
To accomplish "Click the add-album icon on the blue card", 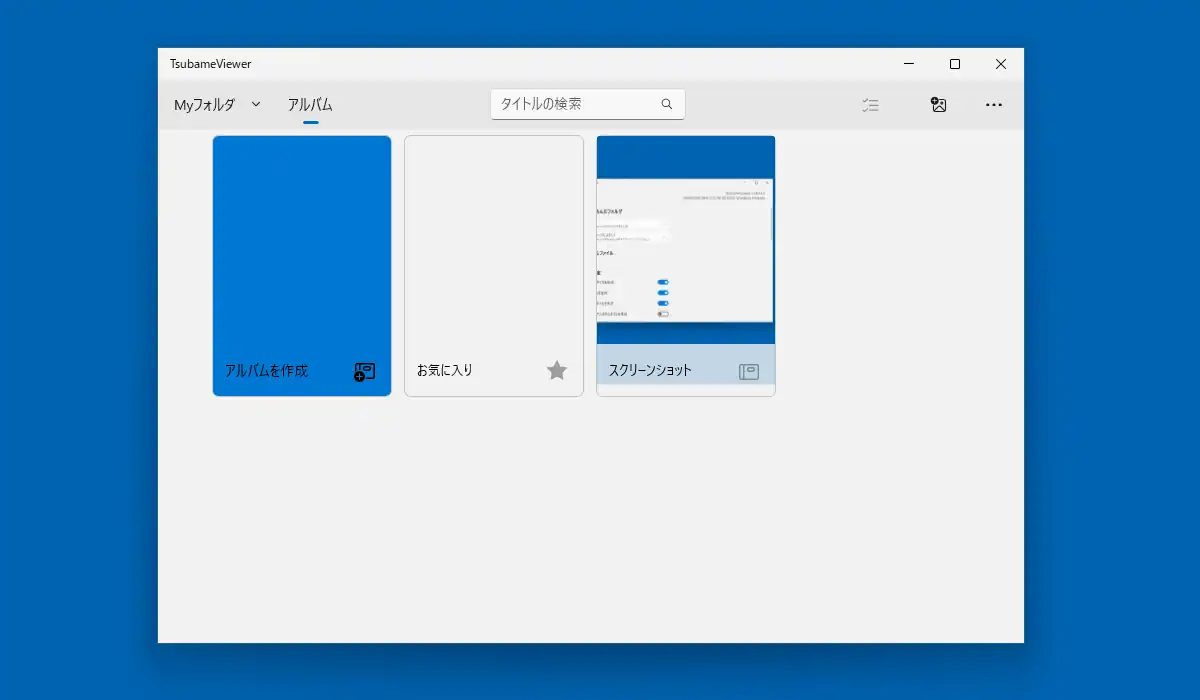I will coord(365,372).
